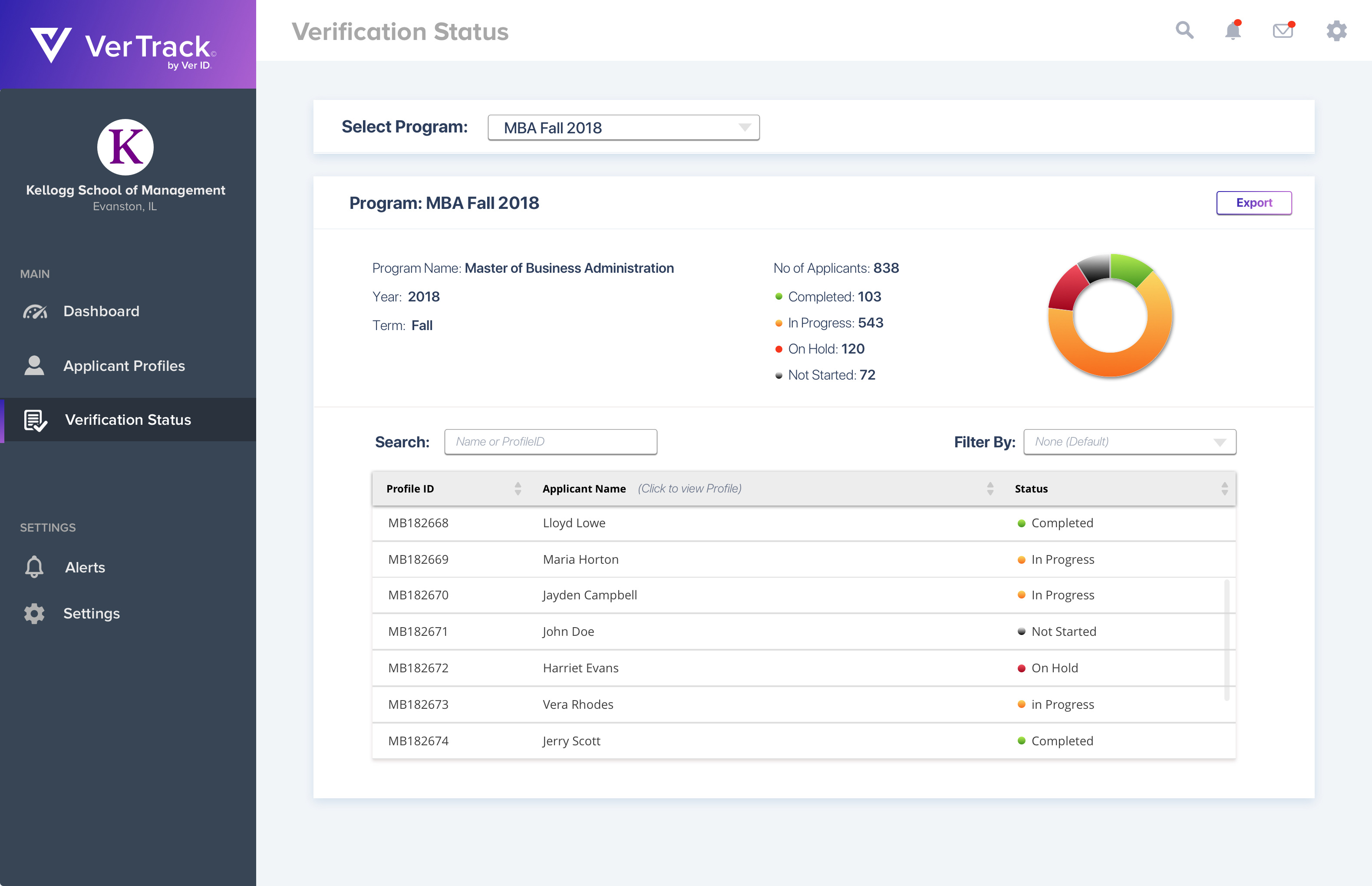The image size is (1372, 886).
Task: Click the Dashboard gauge icon in sidebar
Action: point(34,311)
